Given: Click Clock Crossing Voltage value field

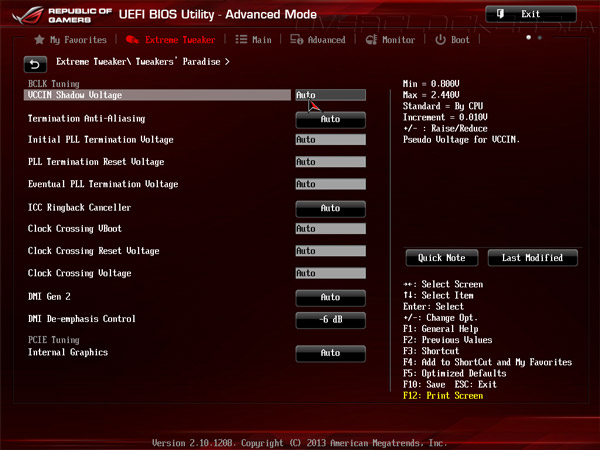Looking at the screenshot, I should [x=331, y=273].
